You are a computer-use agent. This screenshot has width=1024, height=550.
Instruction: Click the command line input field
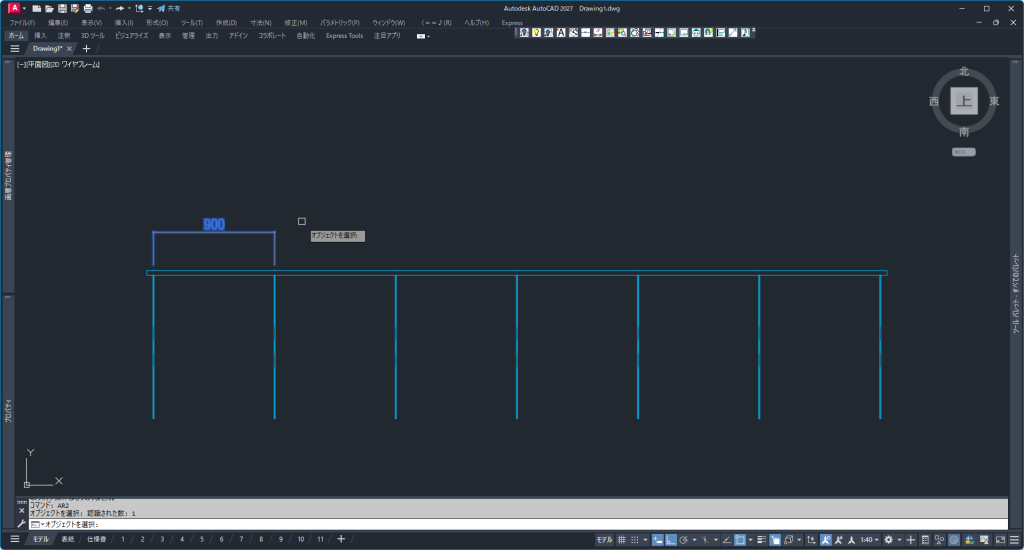(x=500, y=524)
